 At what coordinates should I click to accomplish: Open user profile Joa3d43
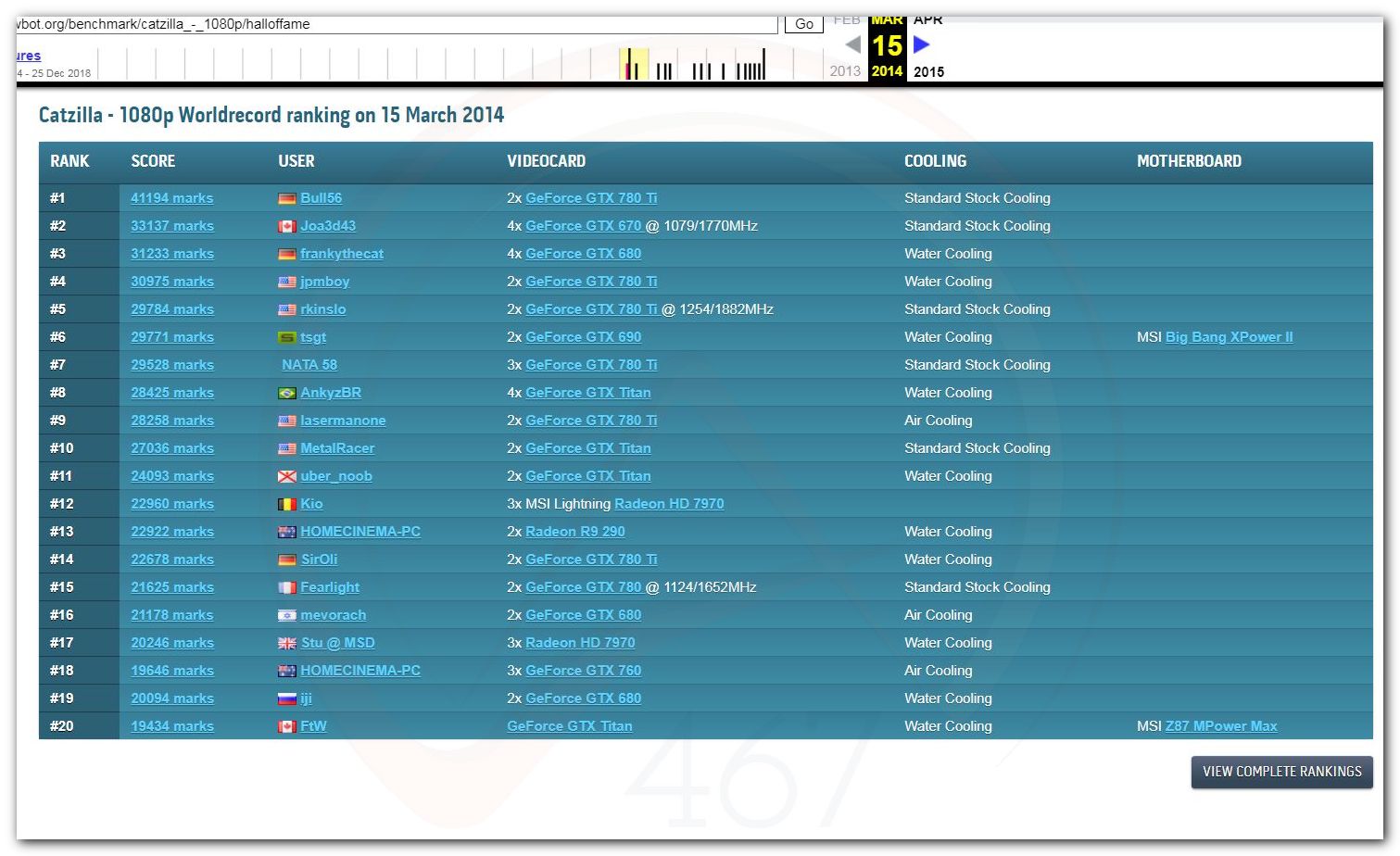pos(328,226)
